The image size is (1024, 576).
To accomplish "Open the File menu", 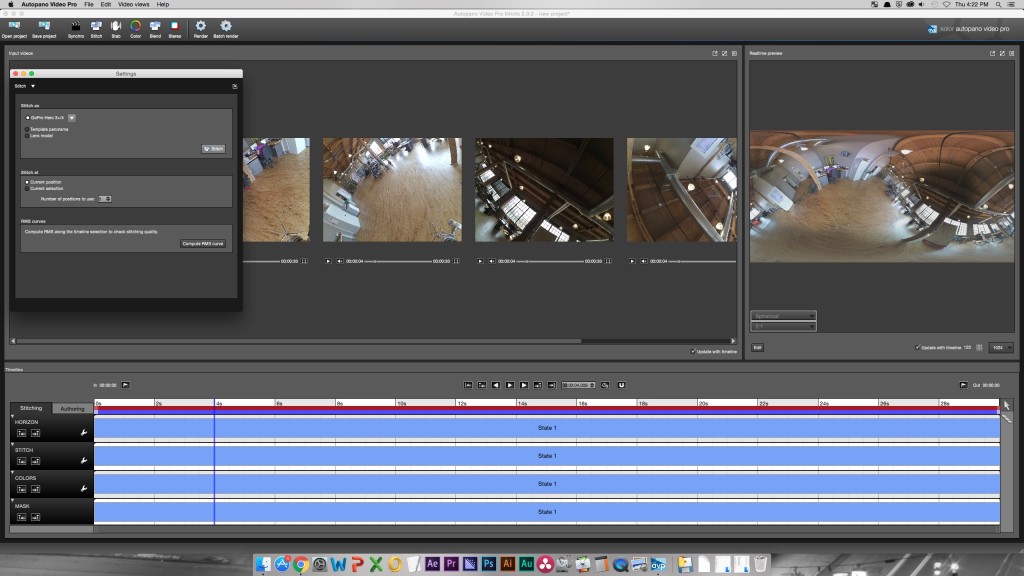I will point(89,5).
